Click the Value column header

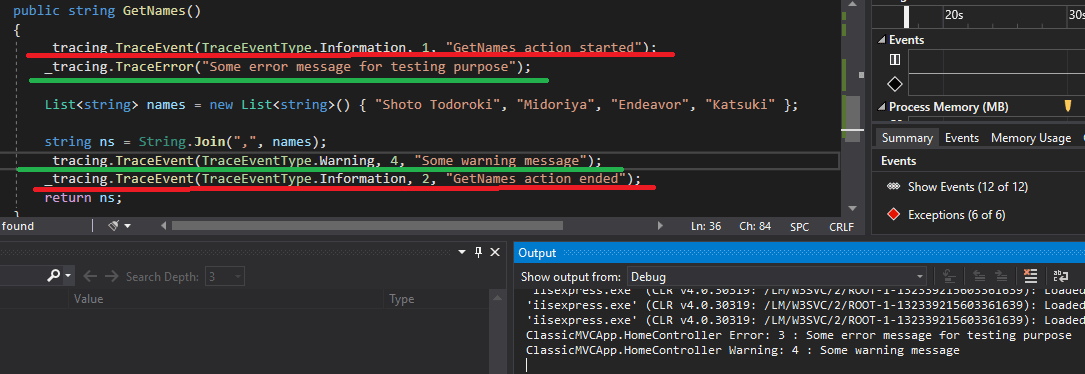[x=89, y=299]
